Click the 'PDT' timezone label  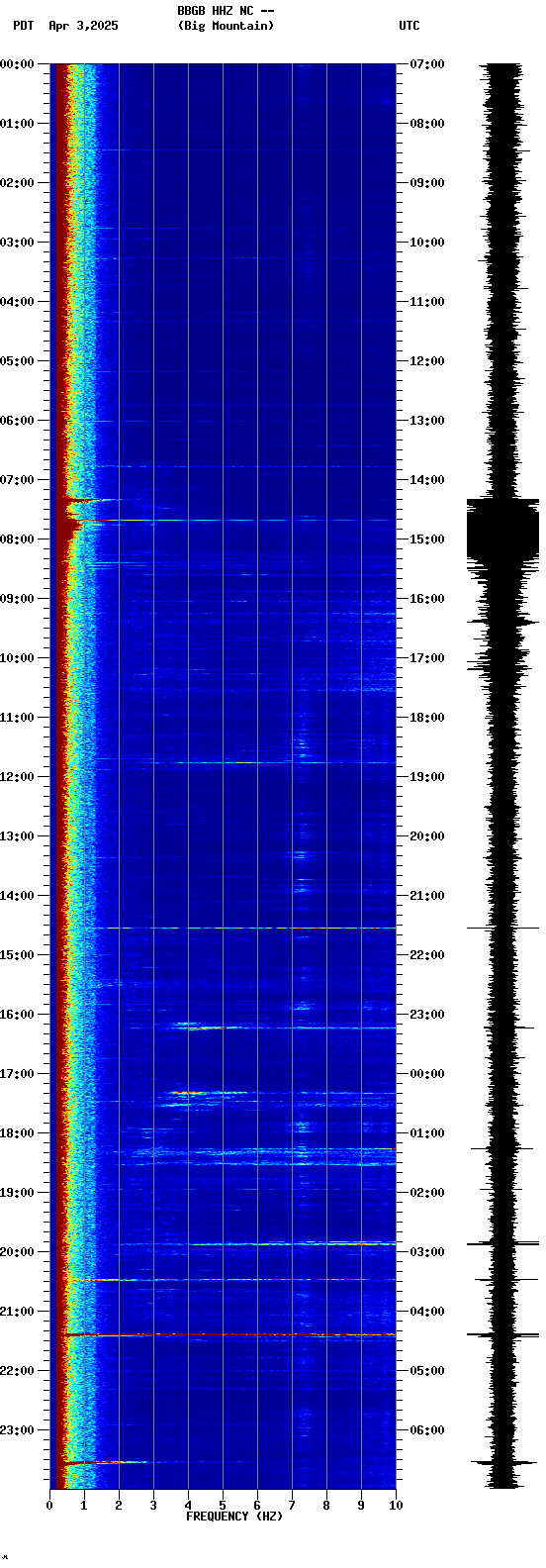click(24, 26)
